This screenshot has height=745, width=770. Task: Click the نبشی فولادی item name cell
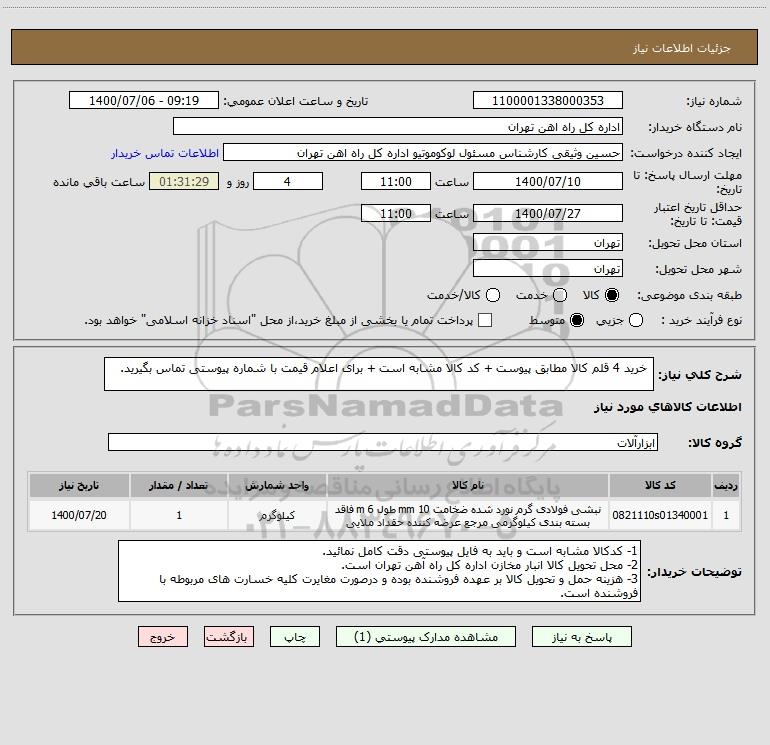click(468, 515)
